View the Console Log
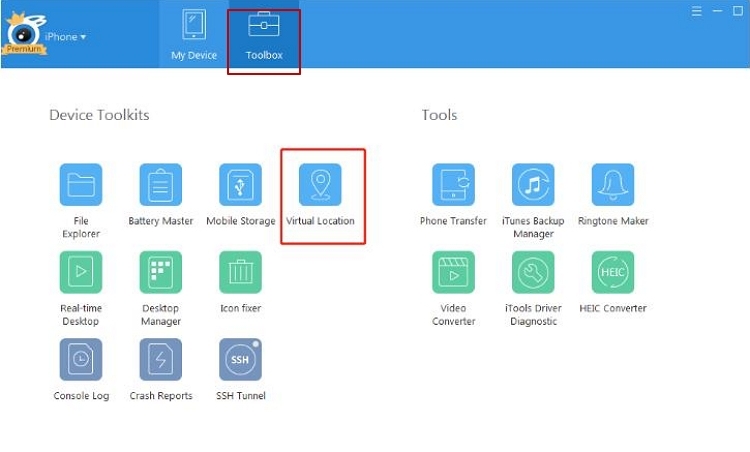 point(80,359)
